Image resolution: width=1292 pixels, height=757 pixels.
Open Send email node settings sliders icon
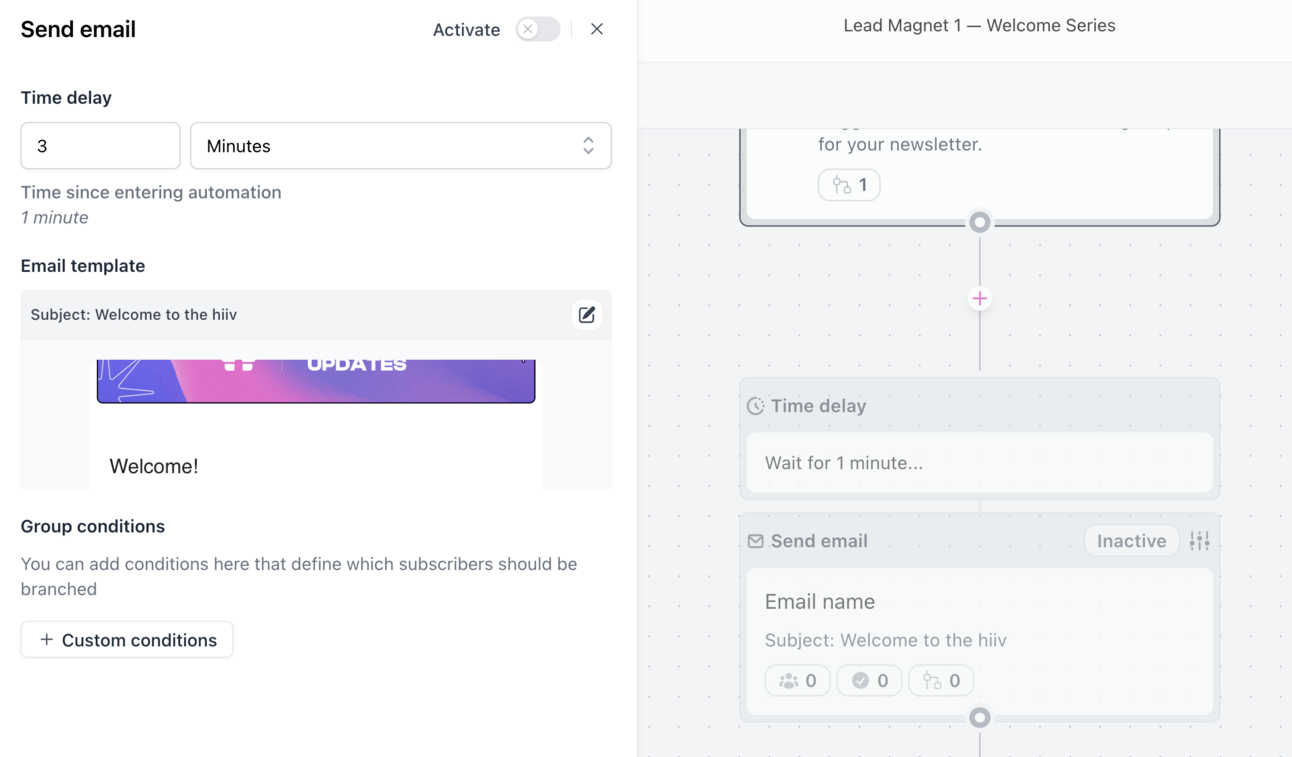pyautogui.click(x=1199, y=541)
